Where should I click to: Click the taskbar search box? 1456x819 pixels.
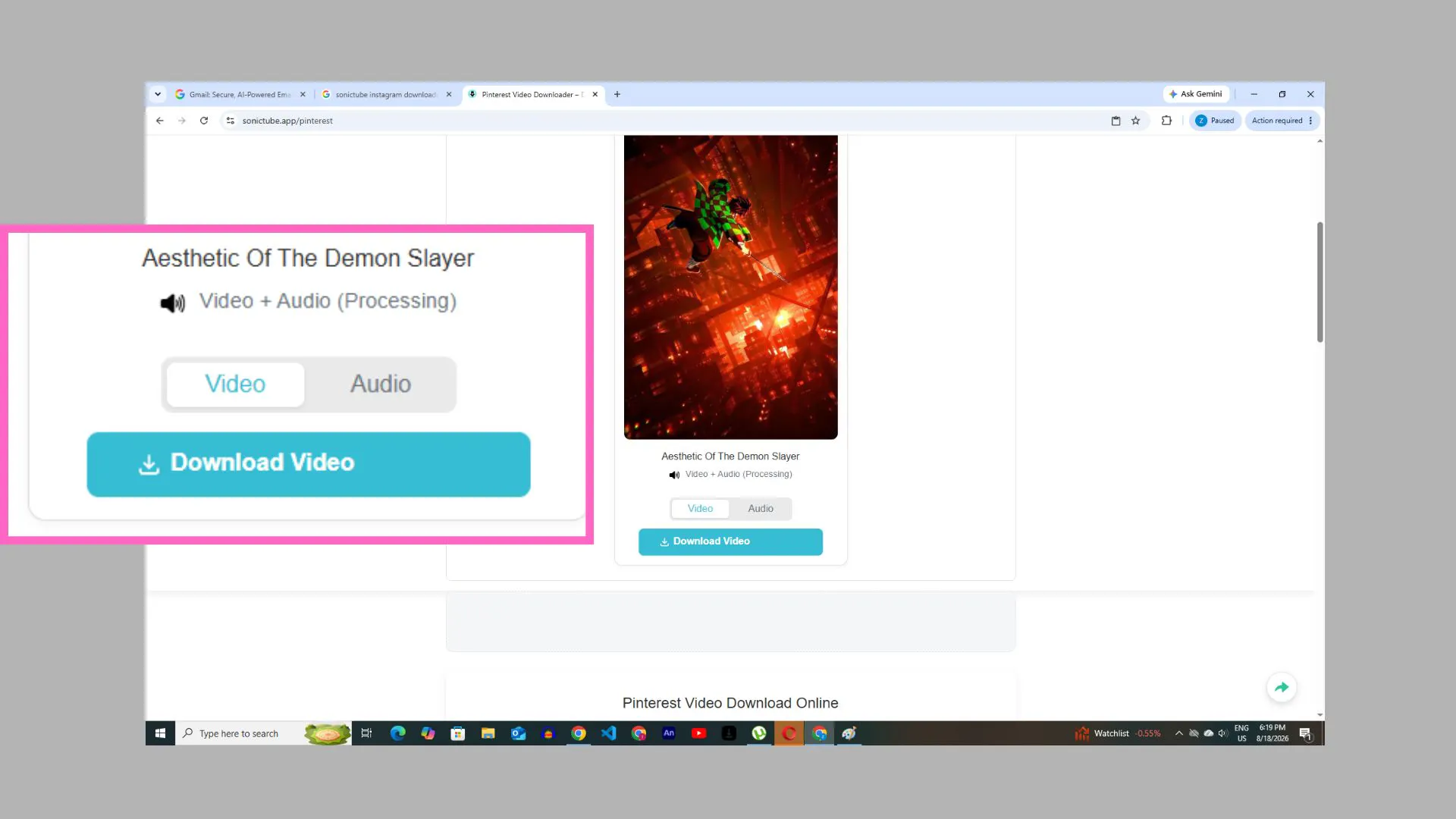point(264,733)
